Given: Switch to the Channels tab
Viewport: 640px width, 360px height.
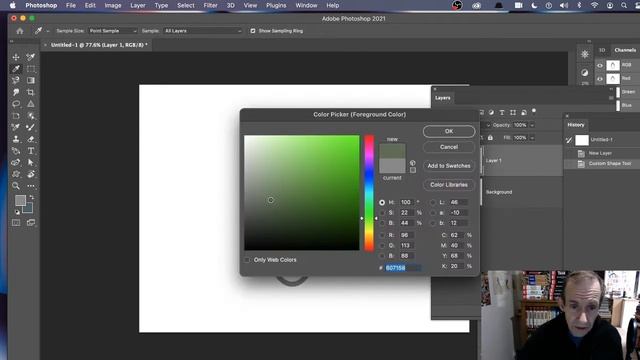Looking at the screenshot, I should coord(625,50).
